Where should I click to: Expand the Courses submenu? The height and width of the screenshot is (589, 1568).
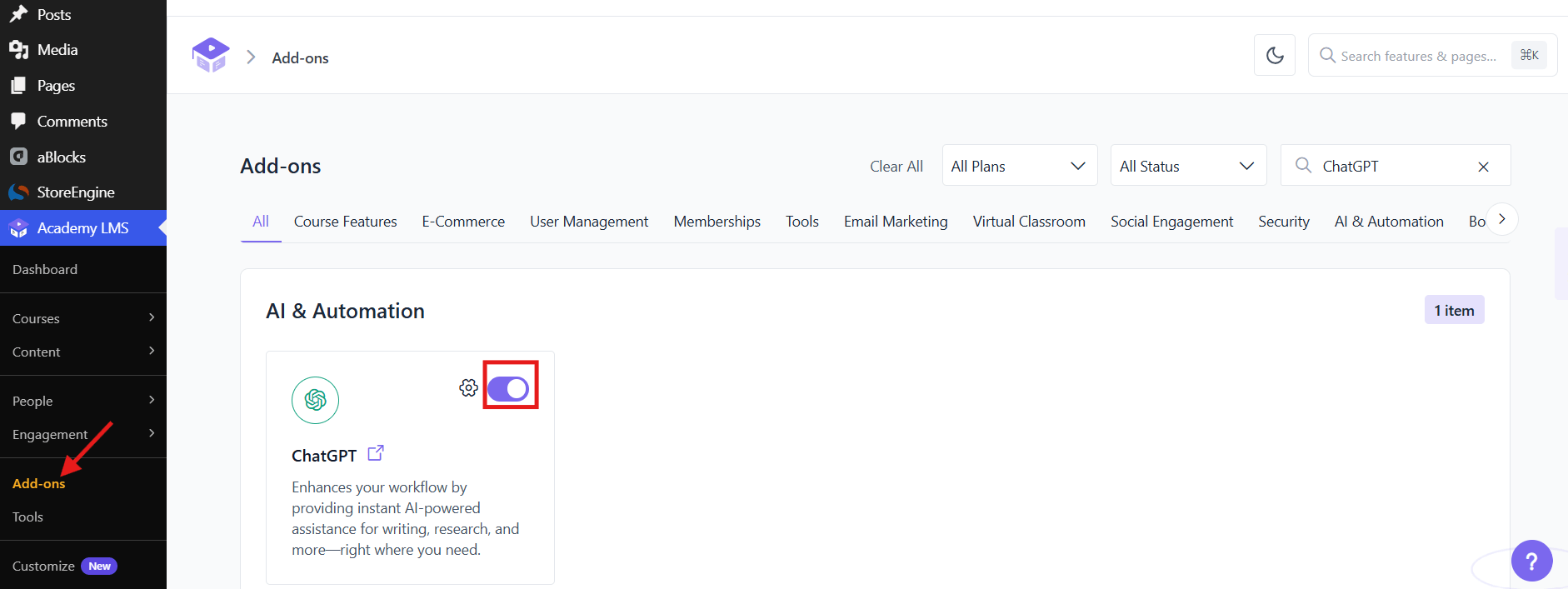pos(83,318)
